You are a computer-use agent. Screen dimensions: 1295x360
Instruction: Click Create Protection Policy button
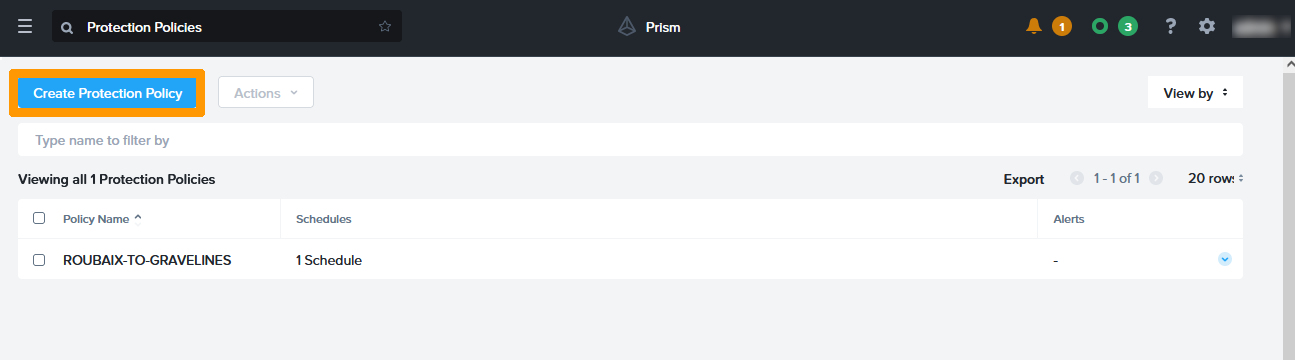107,93
